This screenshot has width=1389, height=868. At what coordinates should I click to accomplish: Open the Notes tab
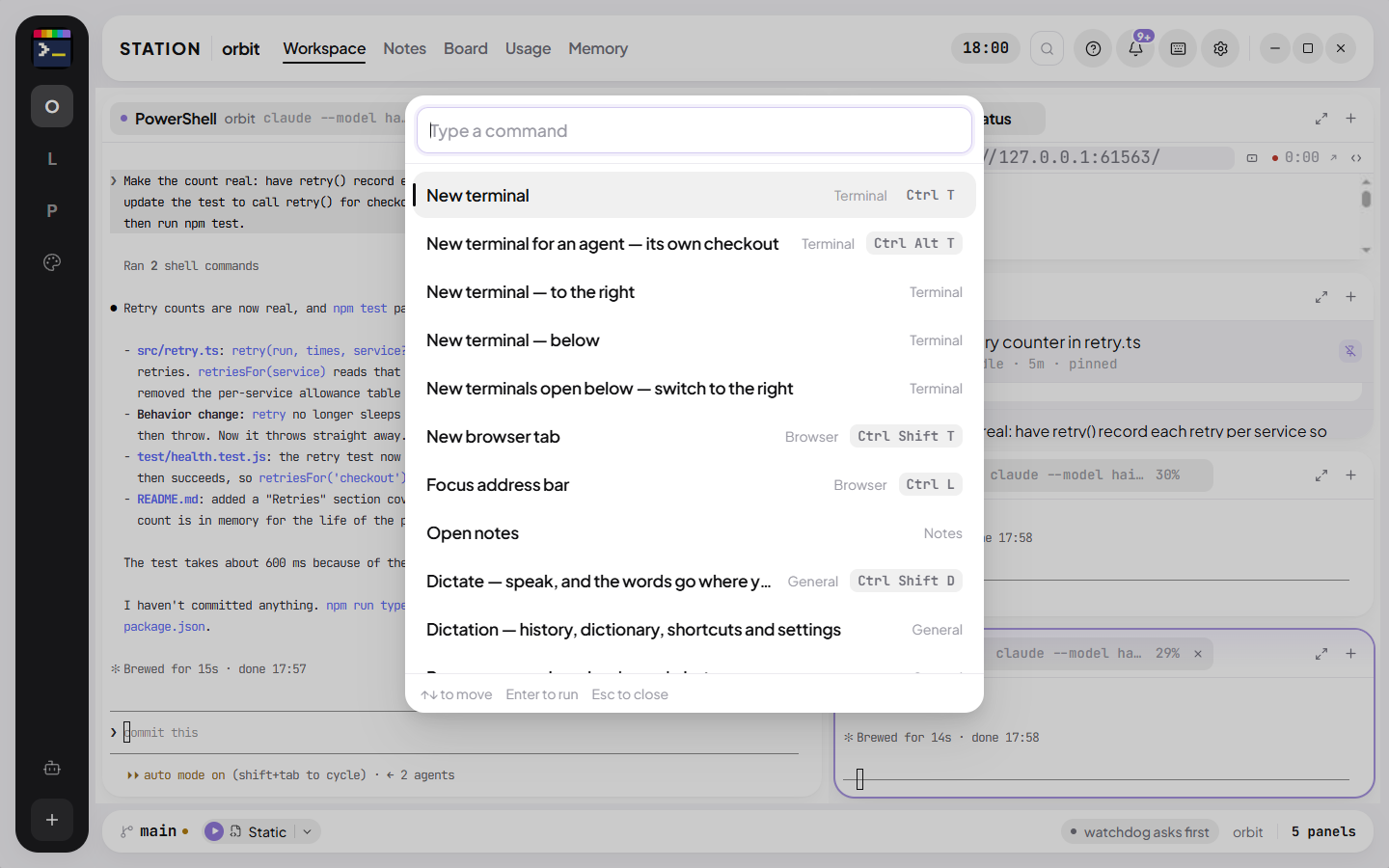[404, 48]
